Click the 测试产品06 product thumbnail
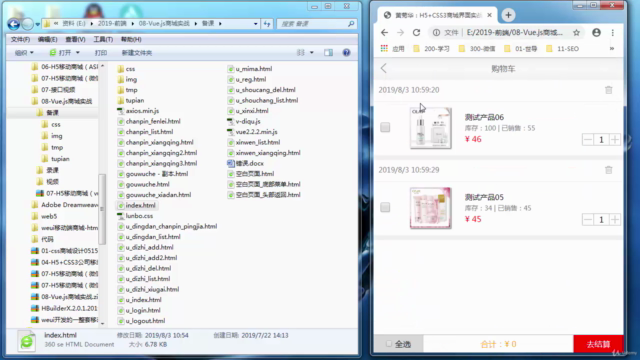The image size is (640, 360). pos(431,128)
